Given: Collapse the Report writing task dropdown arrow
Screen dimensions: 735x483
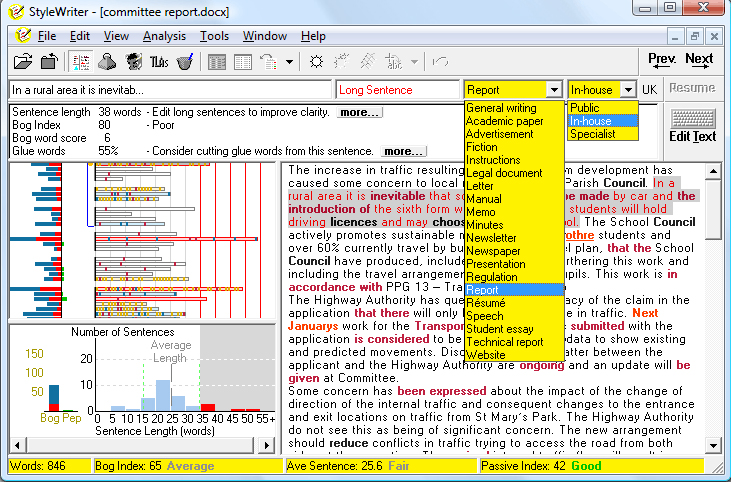Looking at the screenshot, I should pos(554,90).
